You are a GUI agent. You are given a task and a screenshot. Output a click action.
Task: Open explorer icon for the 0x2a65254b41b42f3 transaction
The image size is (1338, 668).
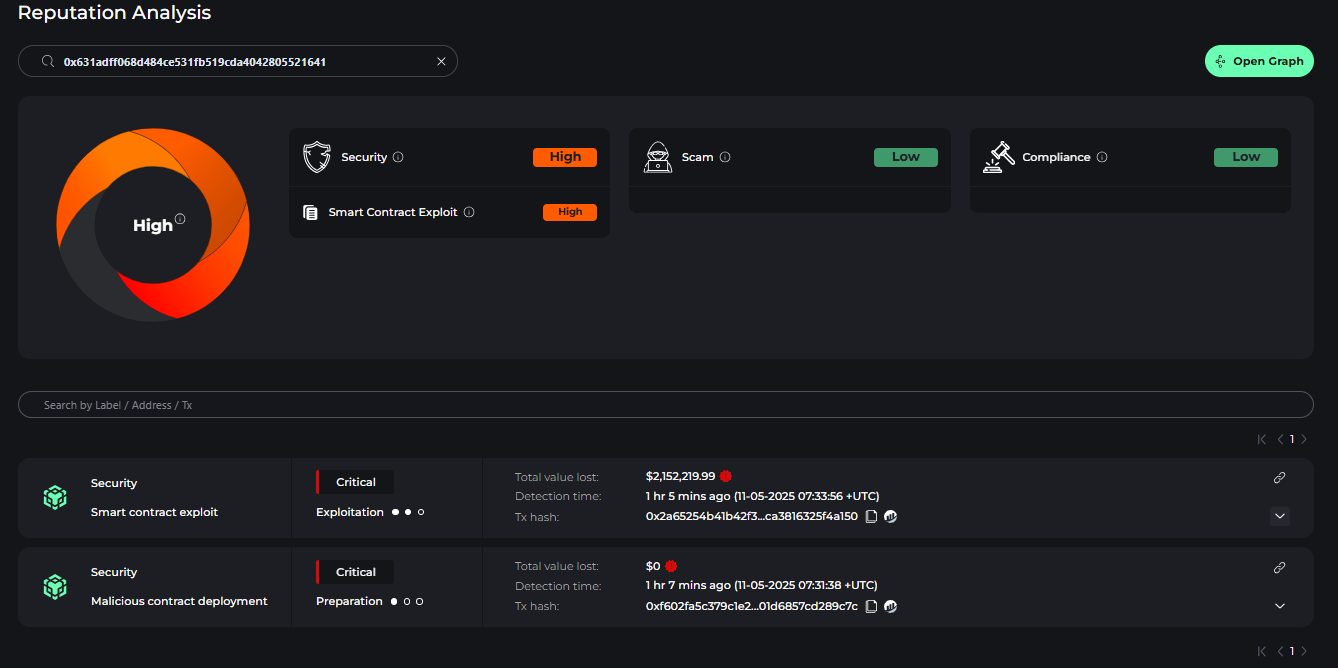[890, 517]
